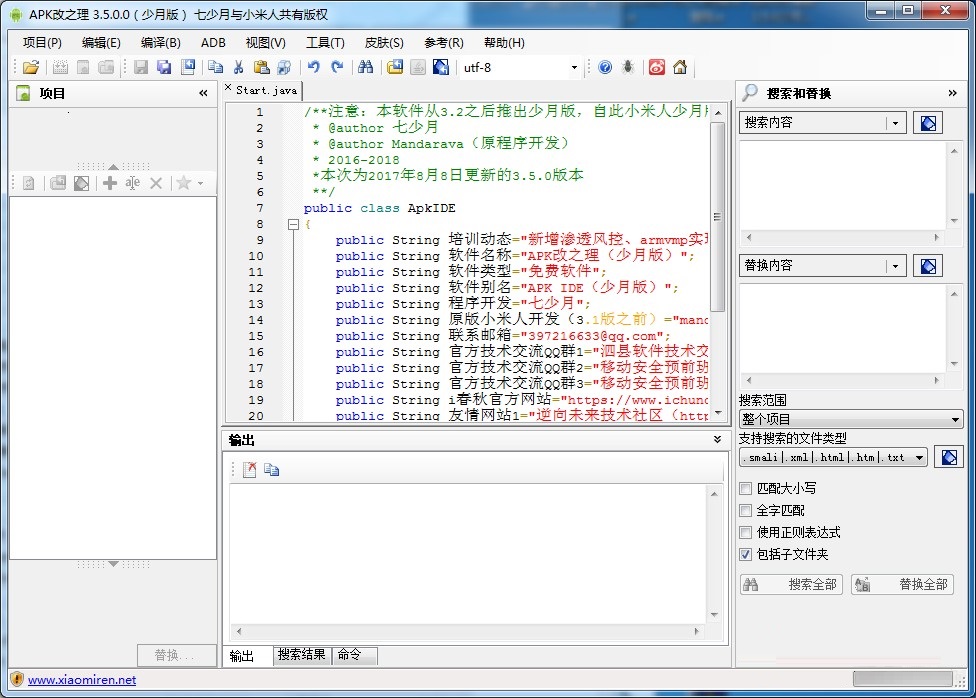Click the bug debug icon in toolbar
Screen dimensions: 976x698
[x=628, y=67]
